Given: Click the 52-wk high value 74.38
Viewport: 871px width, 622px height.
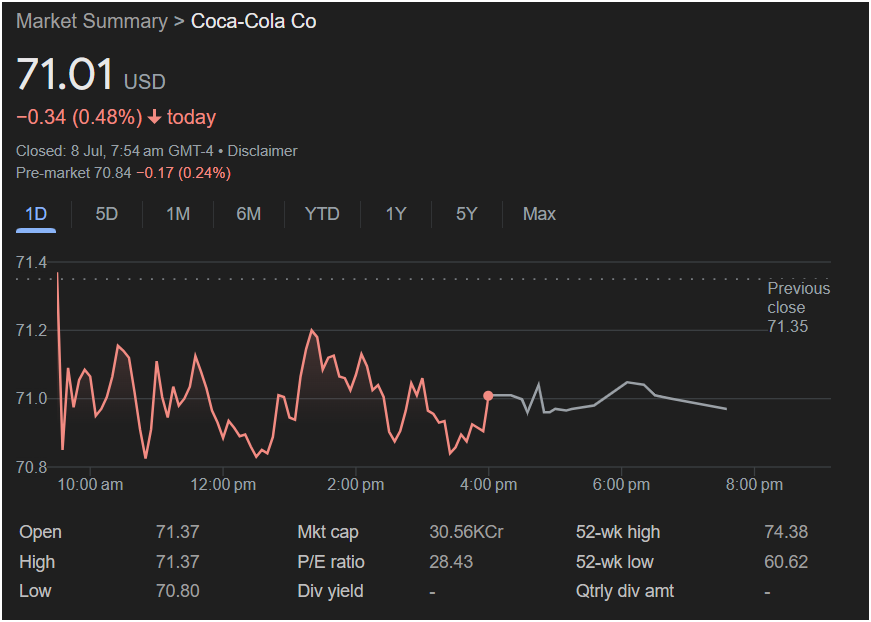Looking at the screenshot, I should click(x=786, y=532).
